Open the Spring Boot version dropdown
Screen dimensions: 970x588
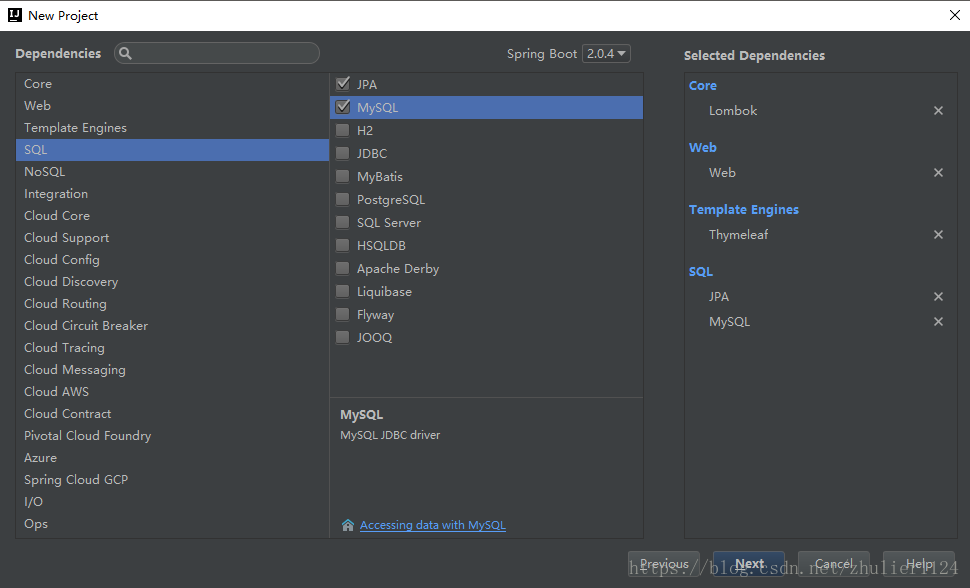click(606, 54)
